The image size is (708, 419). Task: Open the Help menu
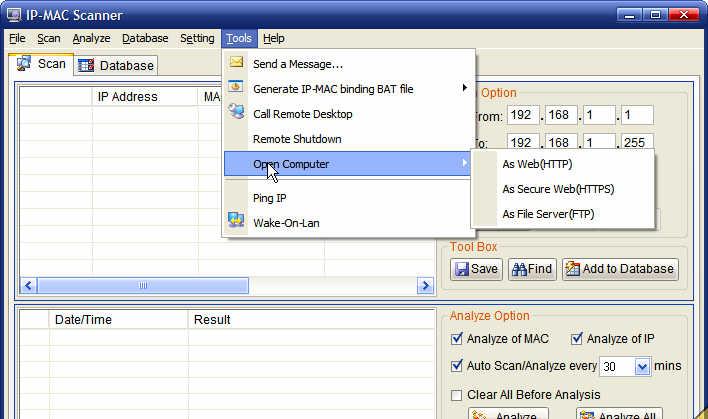(x=274, y=38)
